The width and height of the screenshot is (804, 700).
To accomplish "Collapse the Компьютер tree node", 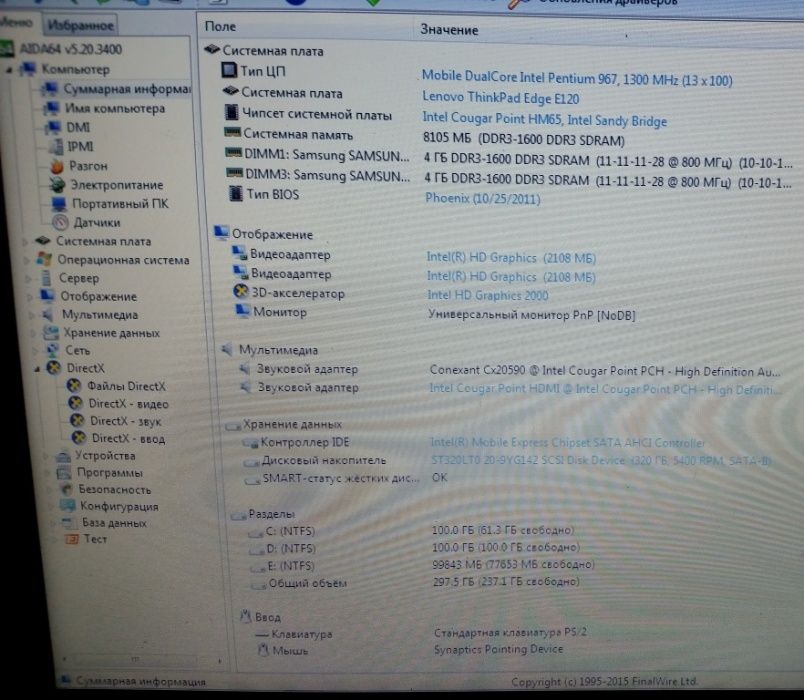I will pos(9,70).
